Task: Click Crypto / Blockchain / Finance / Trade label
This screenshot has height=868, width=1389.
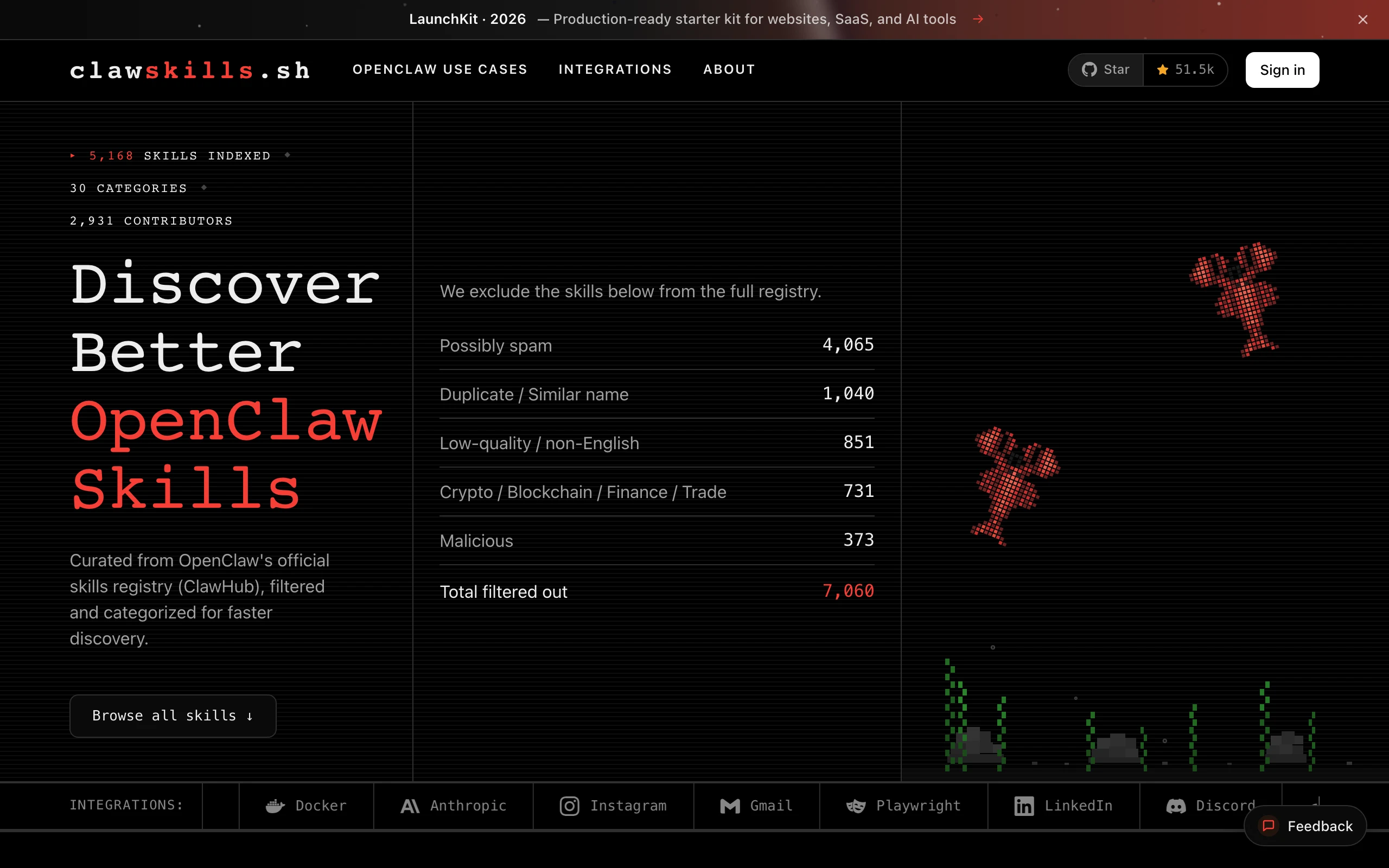Action: coord(583,492)
